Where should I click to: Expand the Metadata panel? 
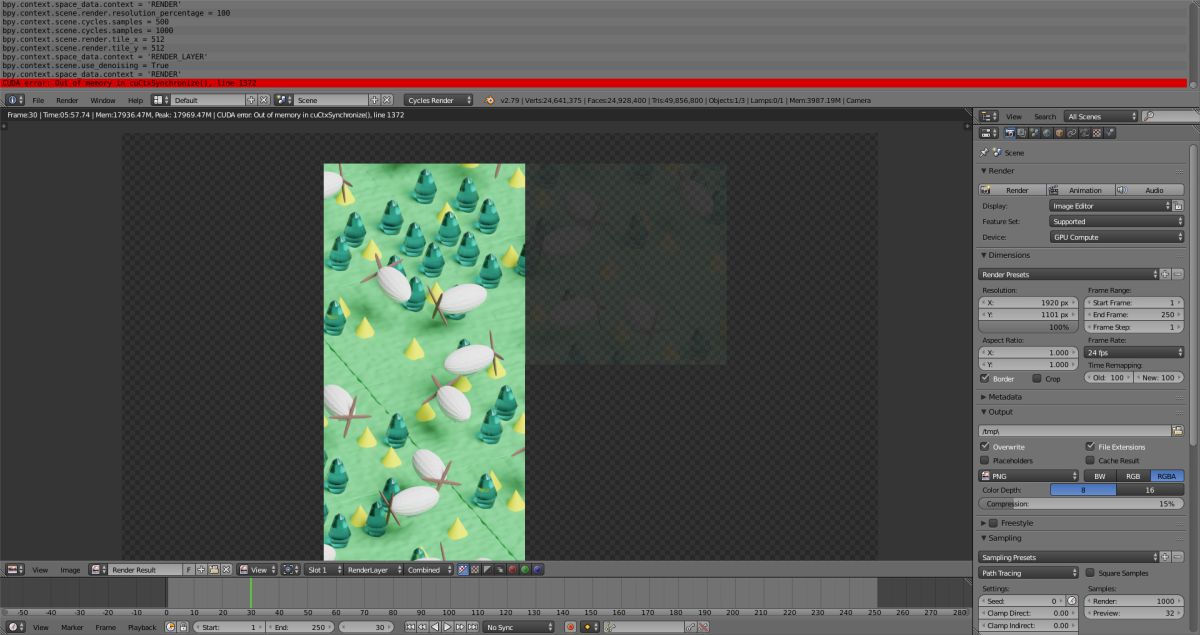click(1005, 397)
